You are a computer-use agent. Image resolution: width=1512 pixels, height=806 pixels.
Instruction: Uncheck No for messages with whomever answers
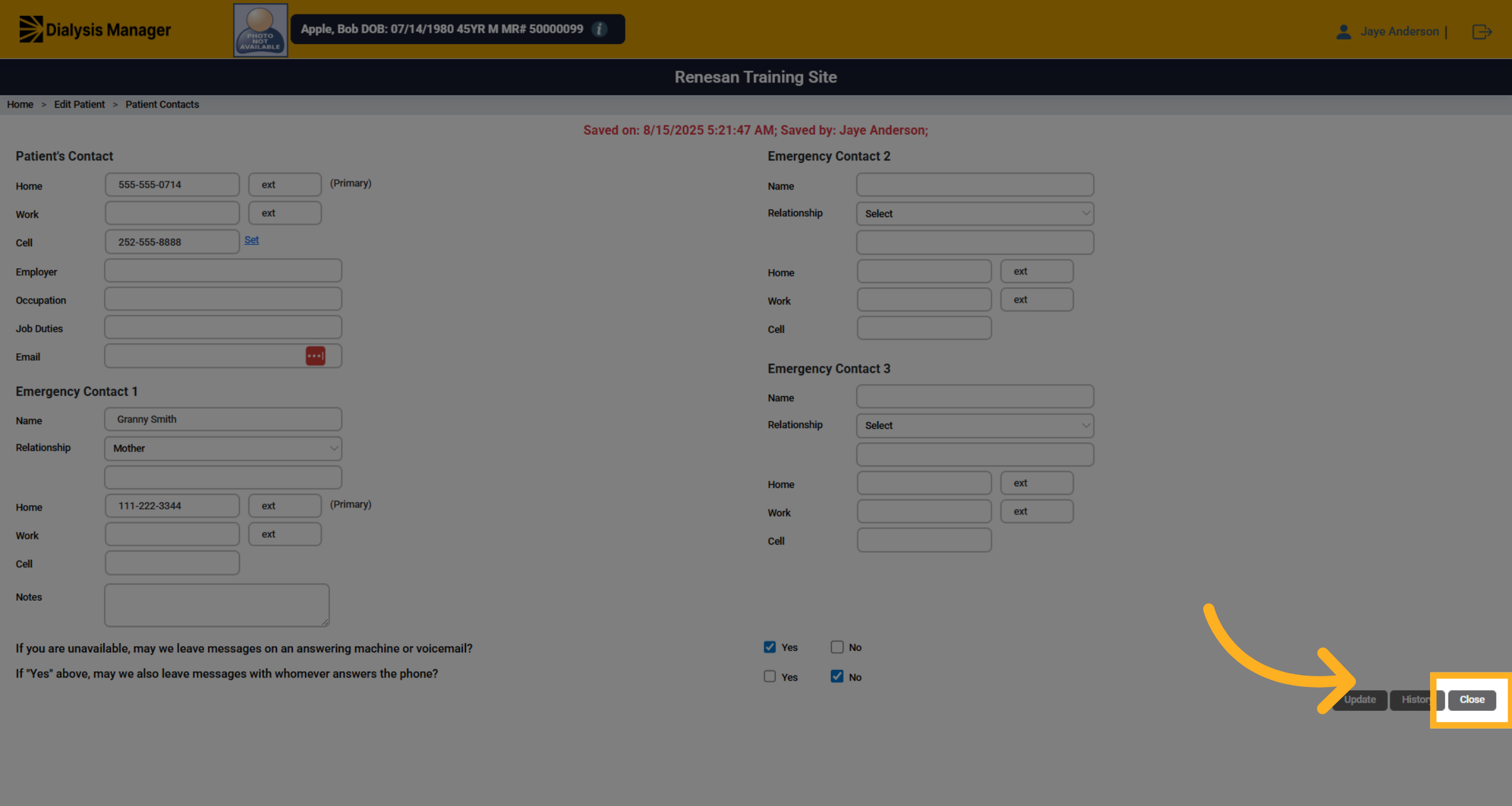[837, 676]
